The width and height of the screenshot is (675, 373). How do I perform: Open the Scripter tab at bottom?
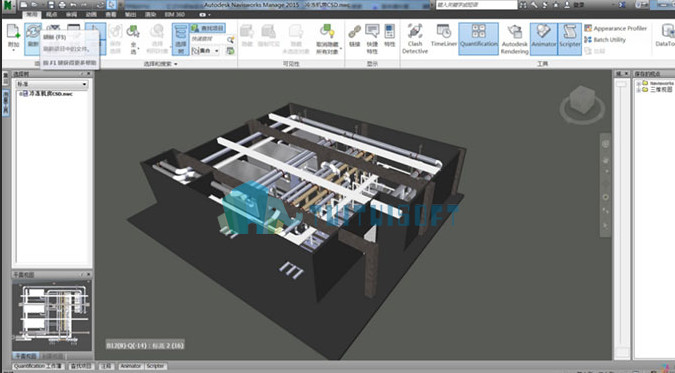155,366
